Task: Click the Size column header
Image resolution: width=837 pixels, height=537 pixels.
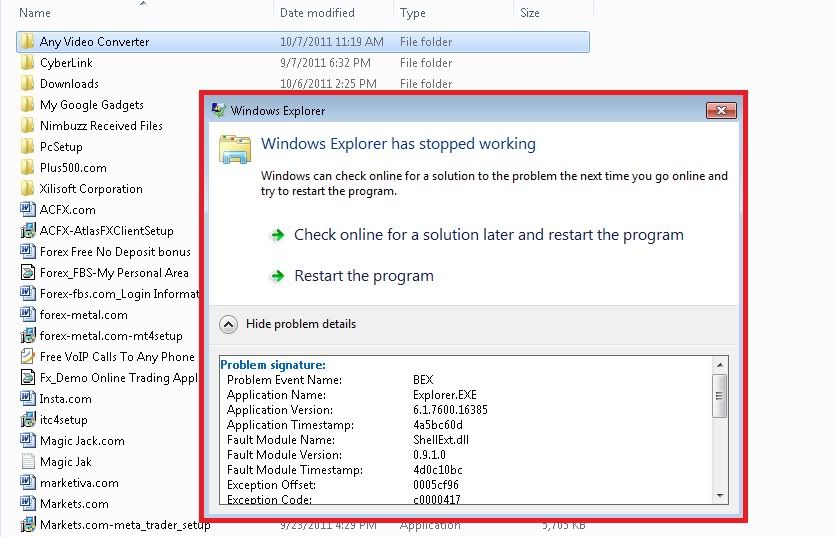Action: point(530,13)
